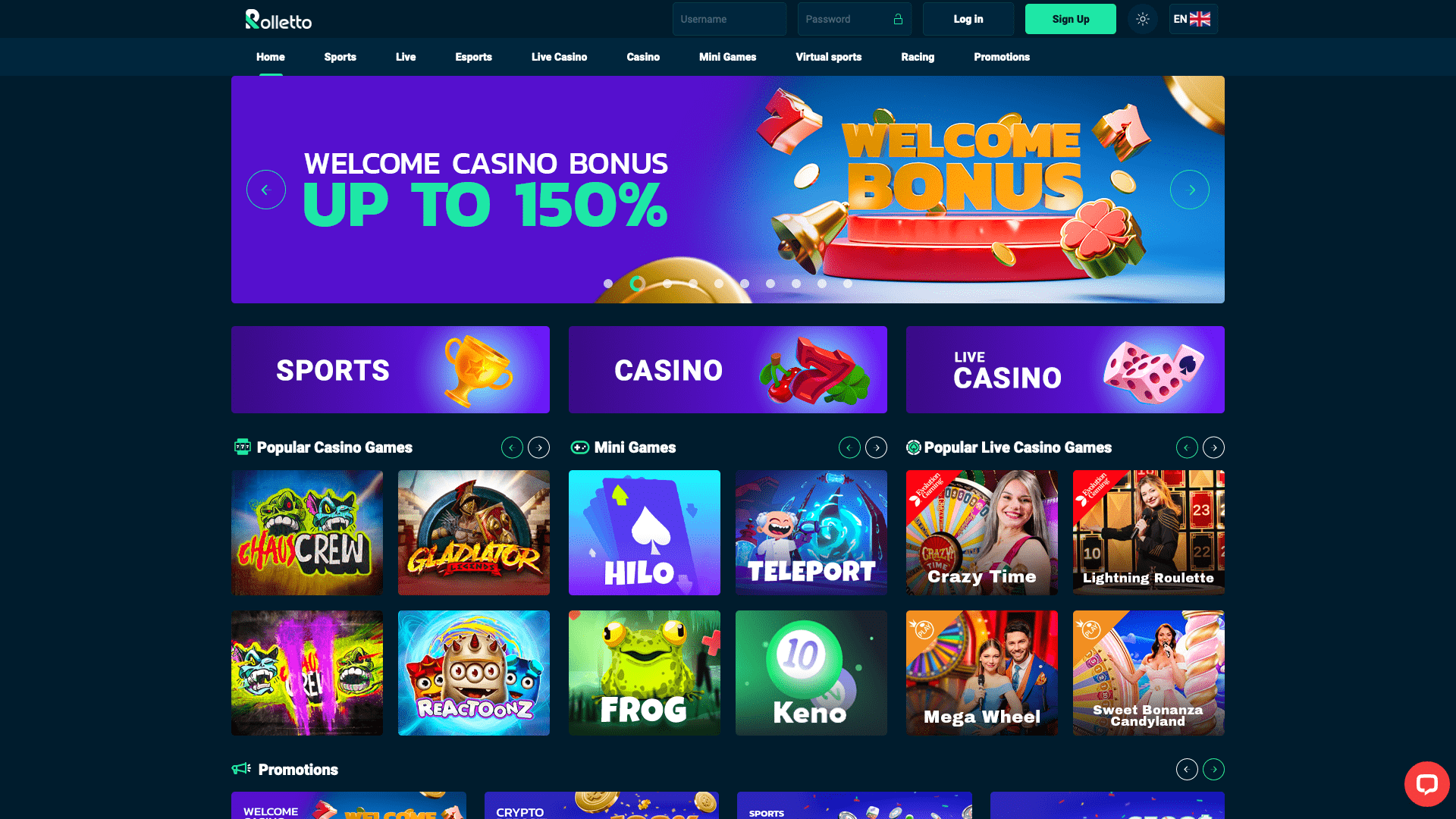Click the Rolletto logo
1456x819 pixels.
pyautogui.click(x=278, y=19)
